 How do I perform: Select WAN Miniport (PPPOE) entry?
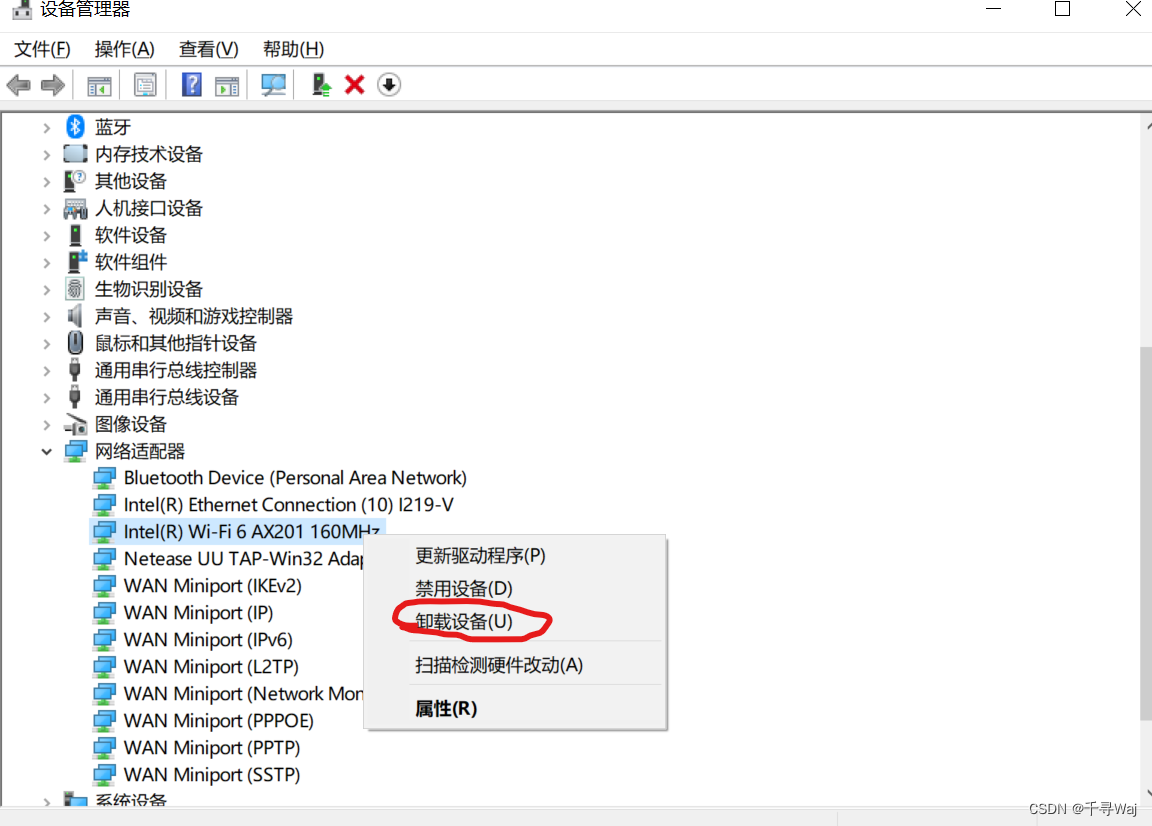218,721
